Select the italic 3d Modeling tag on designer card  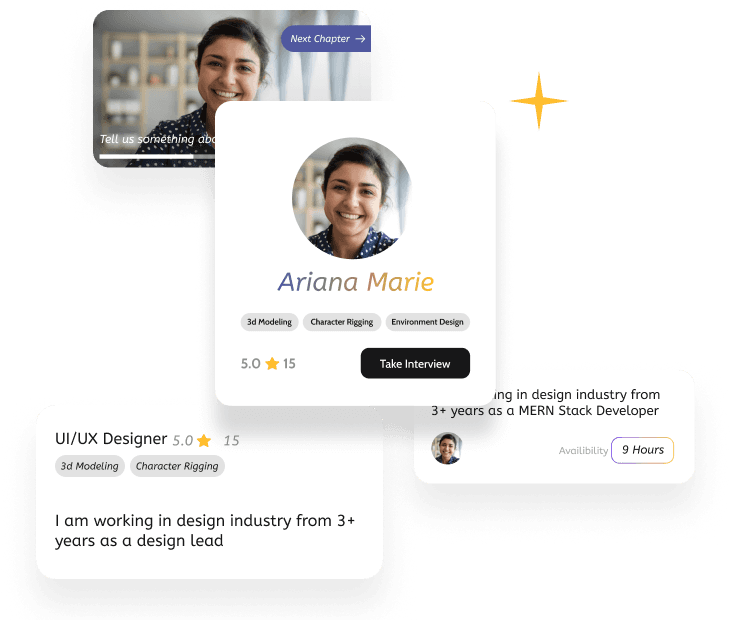(90, 466)
